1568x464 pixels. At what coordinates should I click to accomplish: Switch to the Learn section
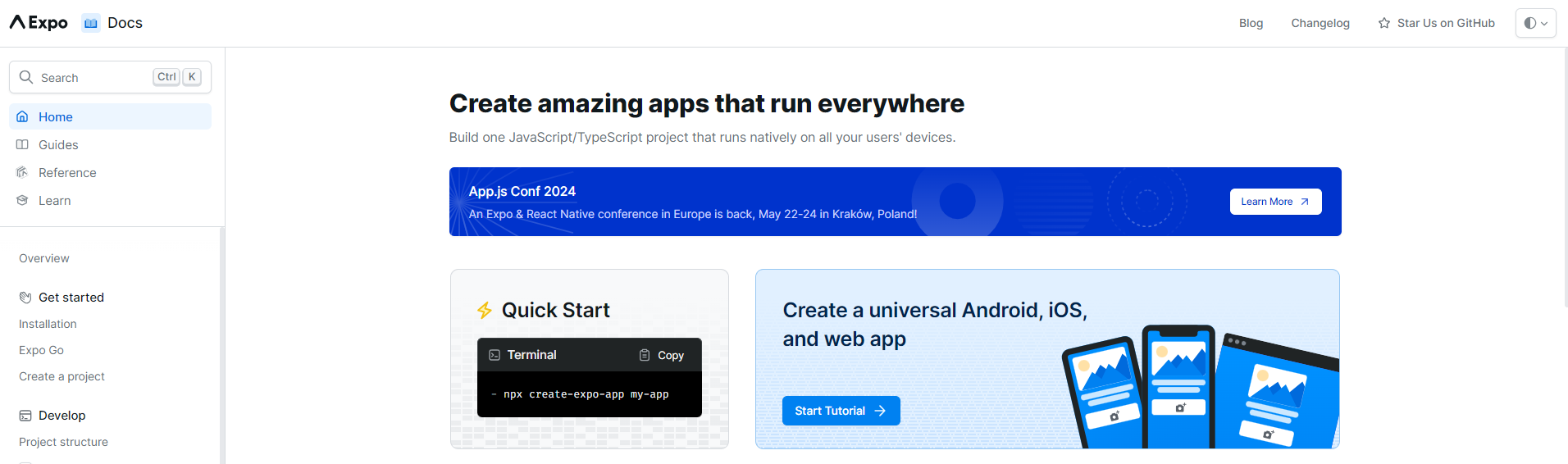pos(110,200)
